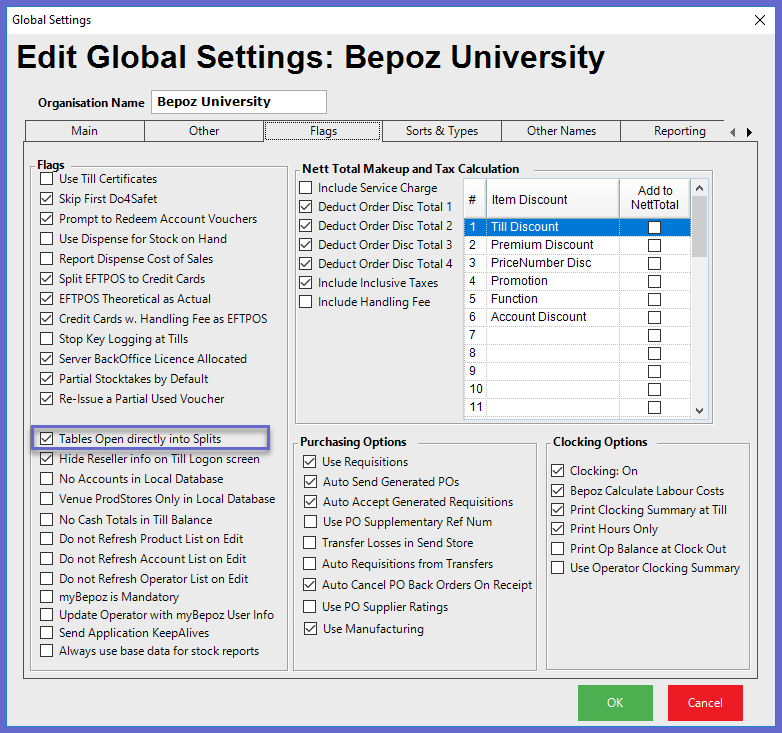Toggle Auto Cancel PO Back Orders On Receipt
Viewport: 782px width, 733px height.
(x=309, y=584)
